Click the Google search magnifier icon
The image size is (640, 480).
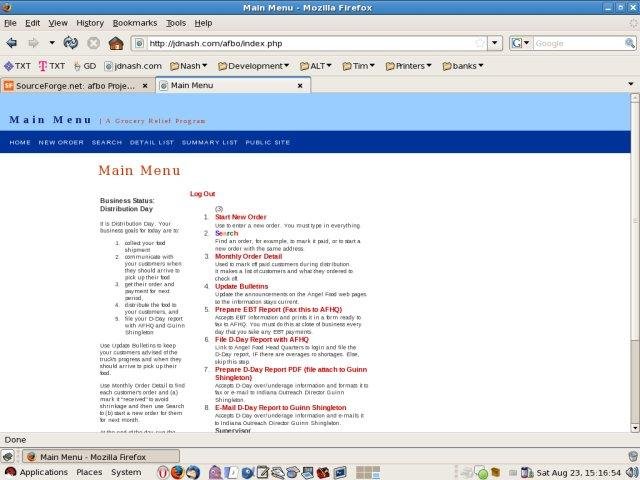(630, 43)
